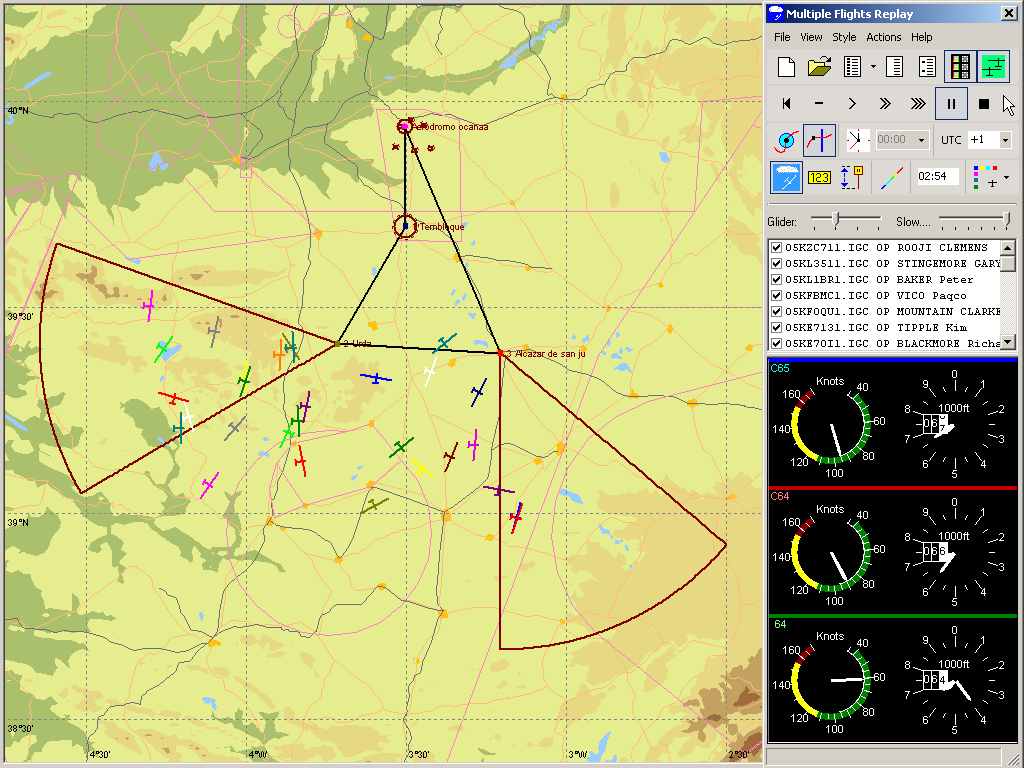Click the rainbow colored track line icon

[889, 177]
